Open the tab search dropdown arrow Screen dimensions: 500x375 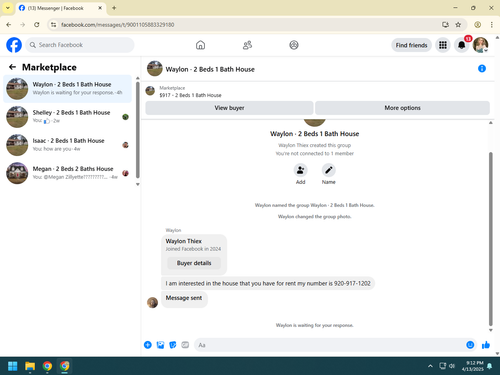point(8,8)
